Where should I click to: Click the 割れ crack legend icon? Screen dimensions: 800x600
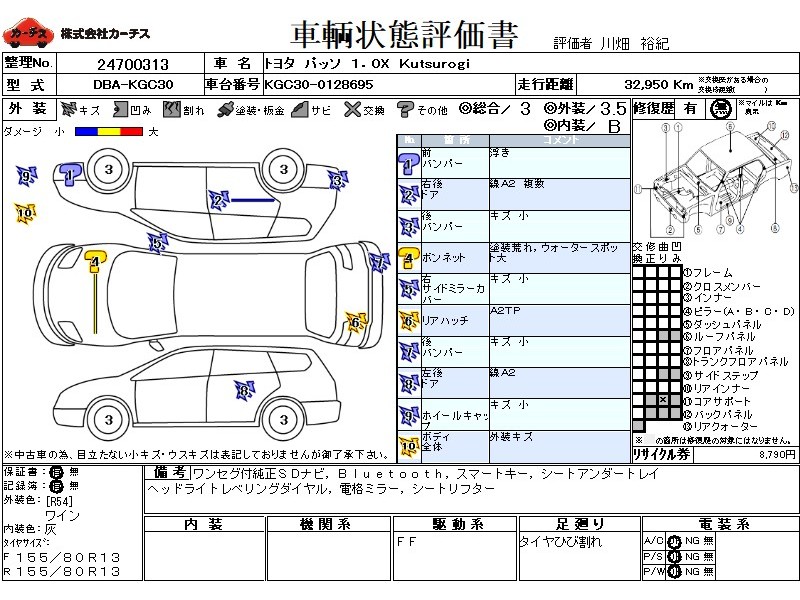[172, 109]
